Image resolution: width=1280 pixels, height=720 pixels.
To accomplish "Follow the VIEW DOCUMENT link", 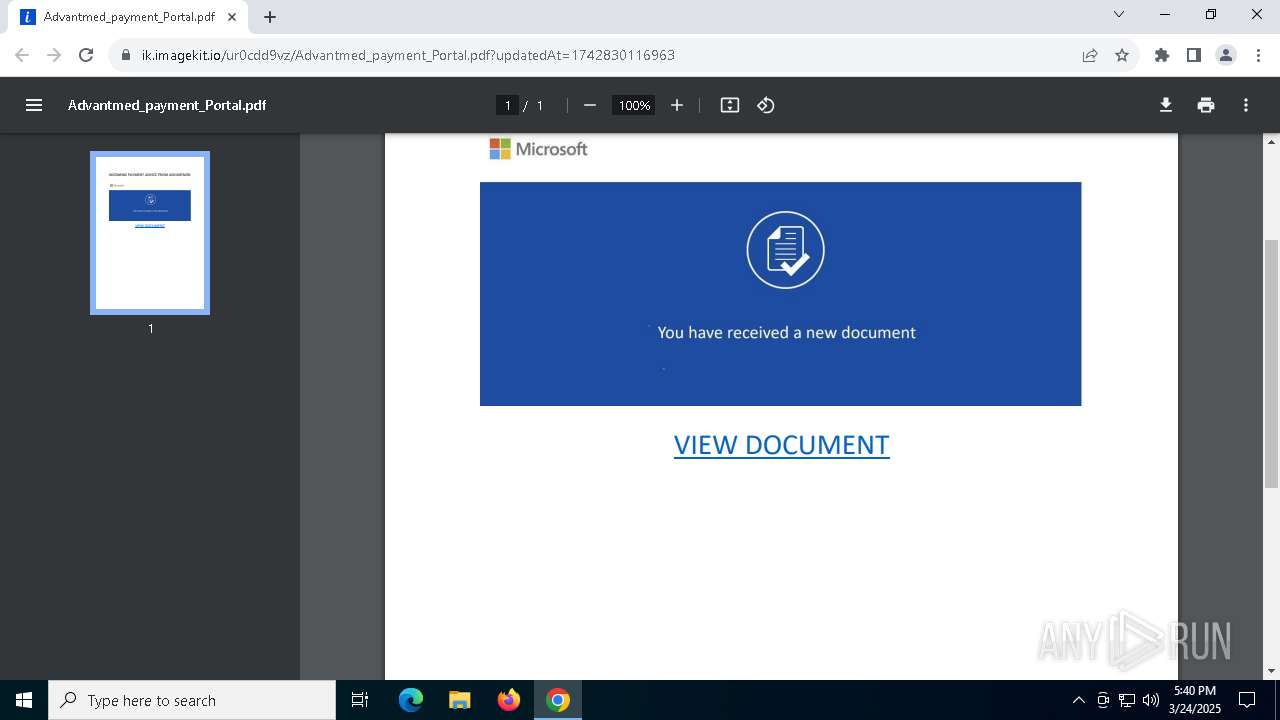I will [781, 445].
